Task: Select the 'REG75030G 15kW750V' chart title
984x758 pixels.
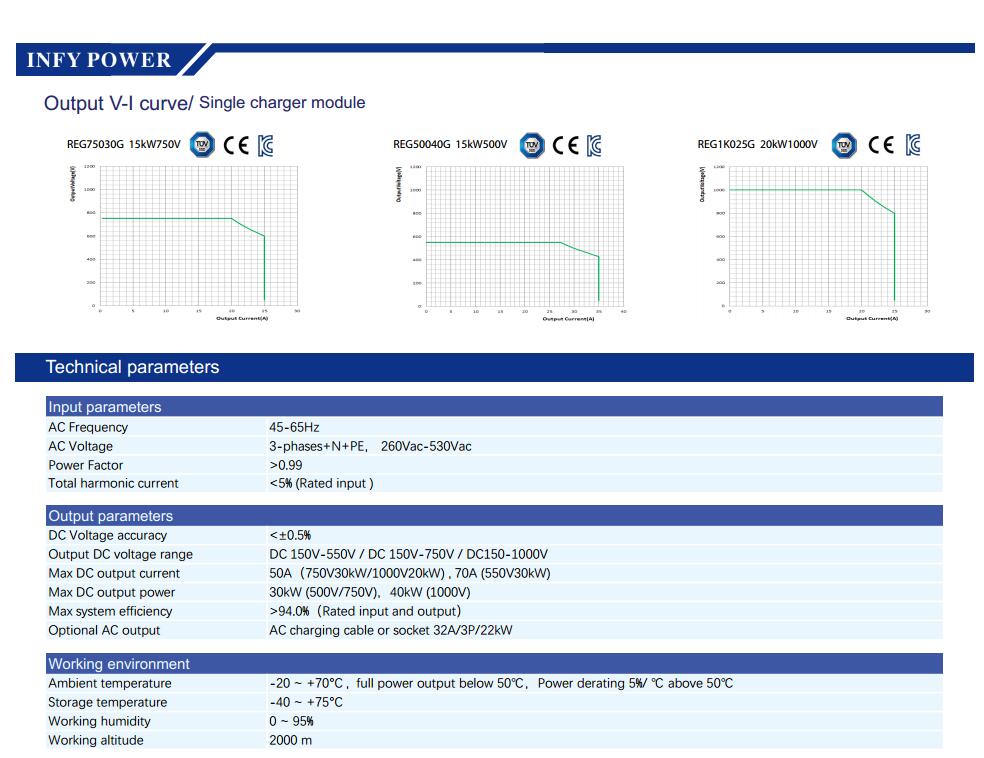Action: tap(124, 144)
